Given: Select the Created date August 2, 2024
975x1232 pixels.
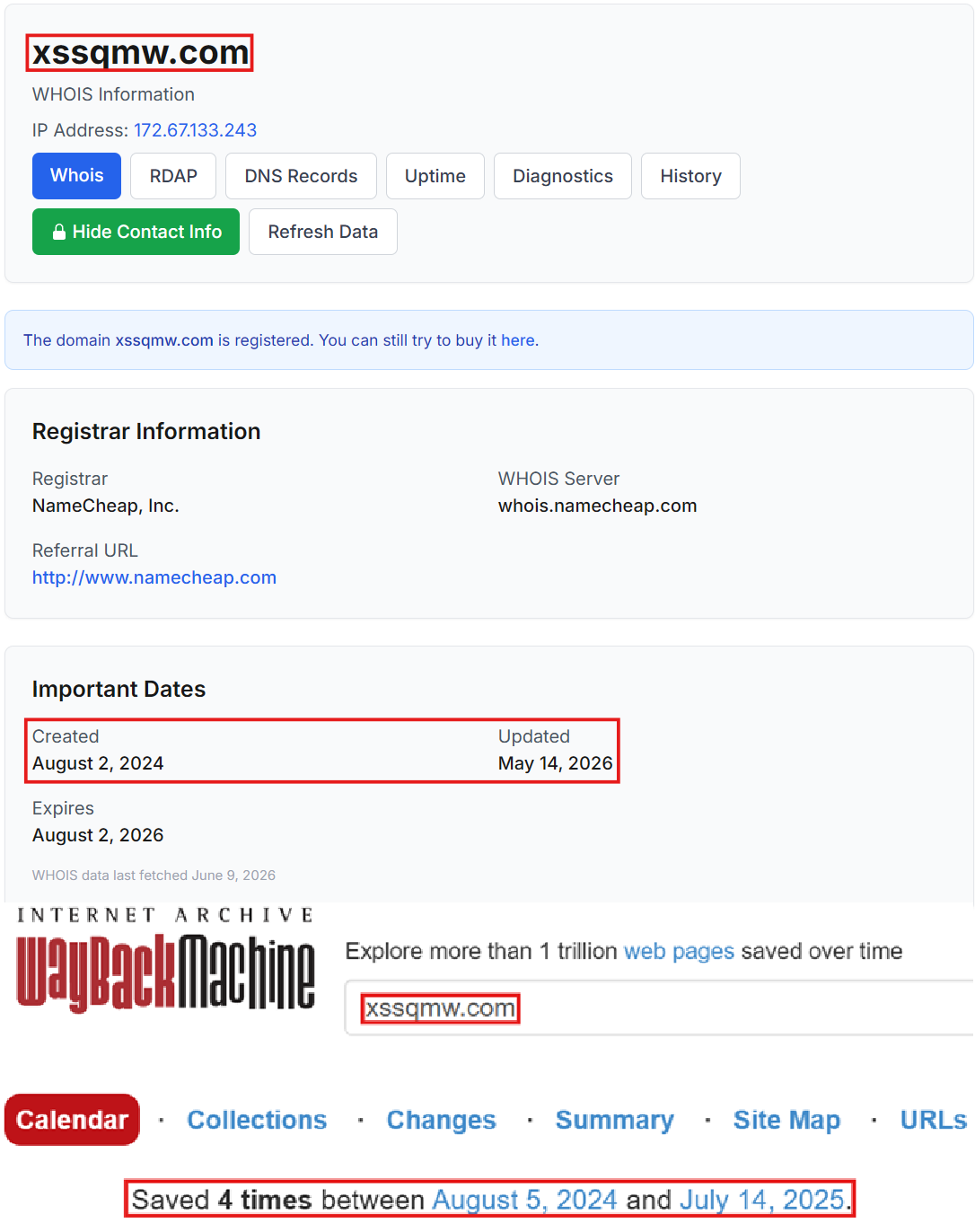Looking at the screenshot, I should [98, 763].
